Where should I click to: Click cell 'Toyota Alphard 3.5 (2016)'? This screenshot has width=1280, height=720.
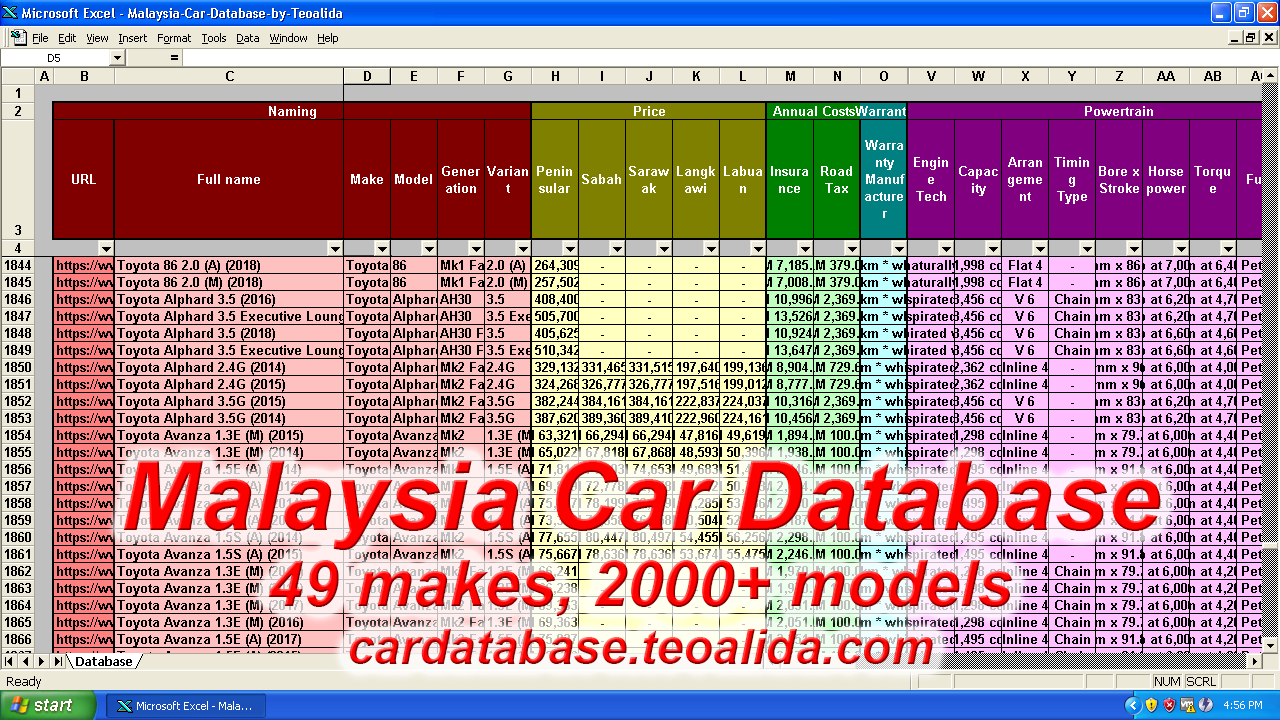(229, 299)
